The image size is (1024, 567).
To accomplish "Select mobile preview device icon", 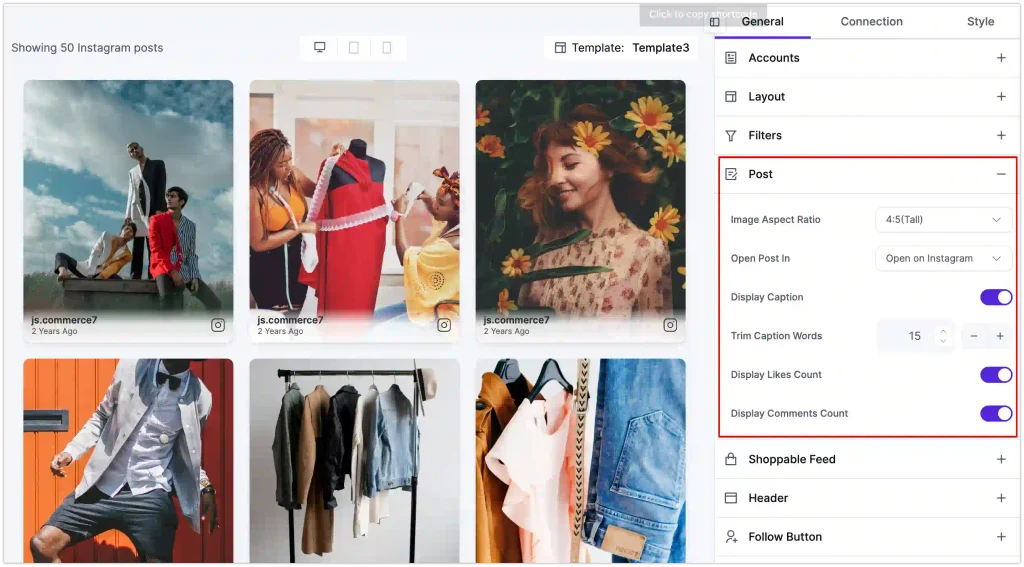I will 387,48.
